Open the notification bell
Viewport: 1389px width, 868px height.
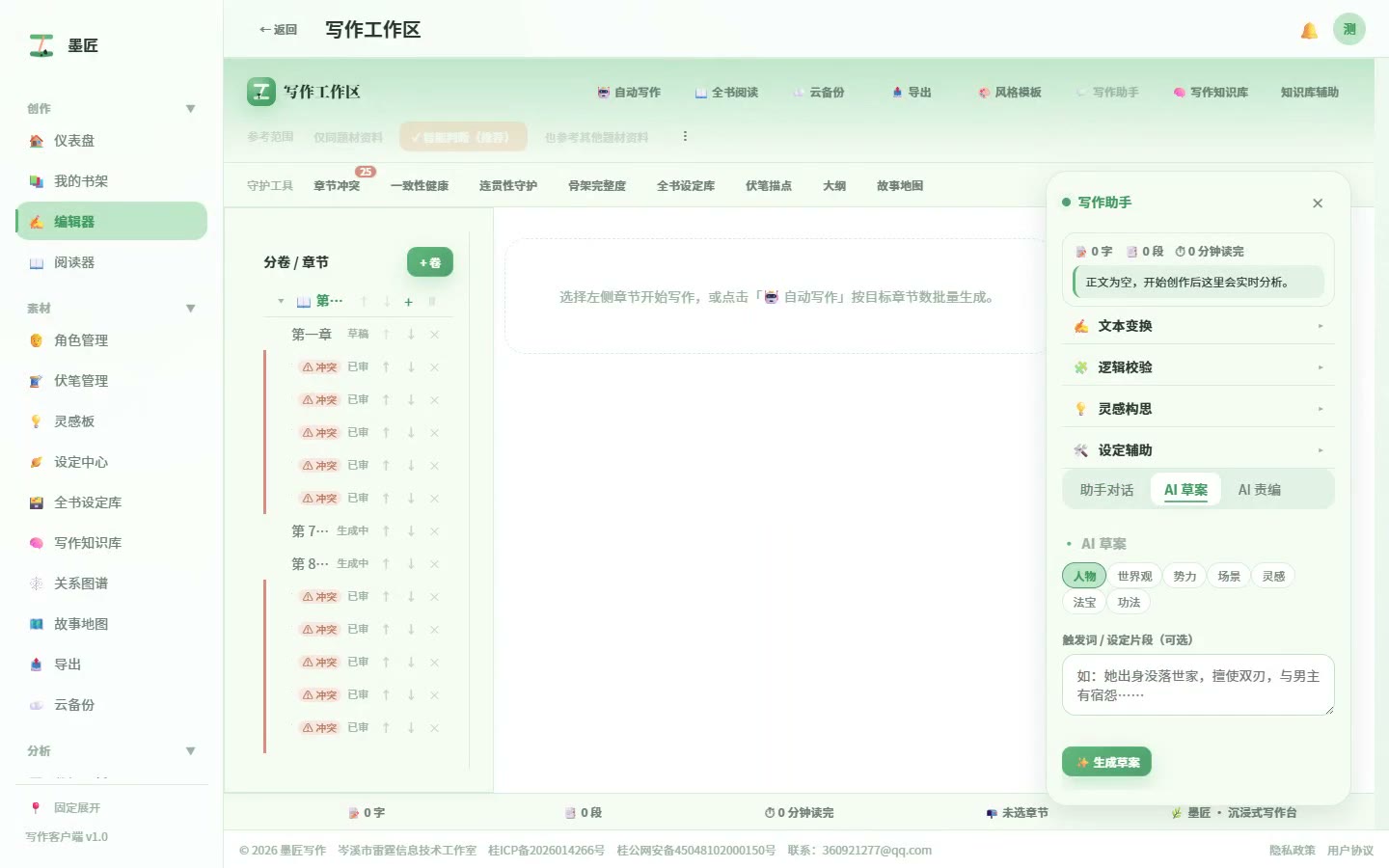(x=1309, y=30)
